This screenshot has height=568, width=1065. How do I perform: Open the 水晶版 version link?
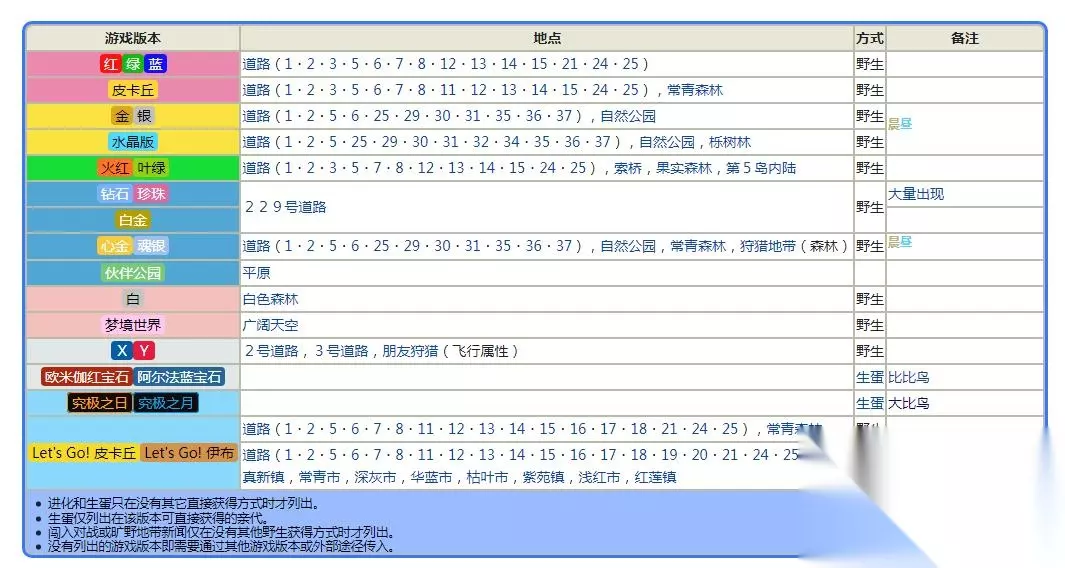point(133,142)
